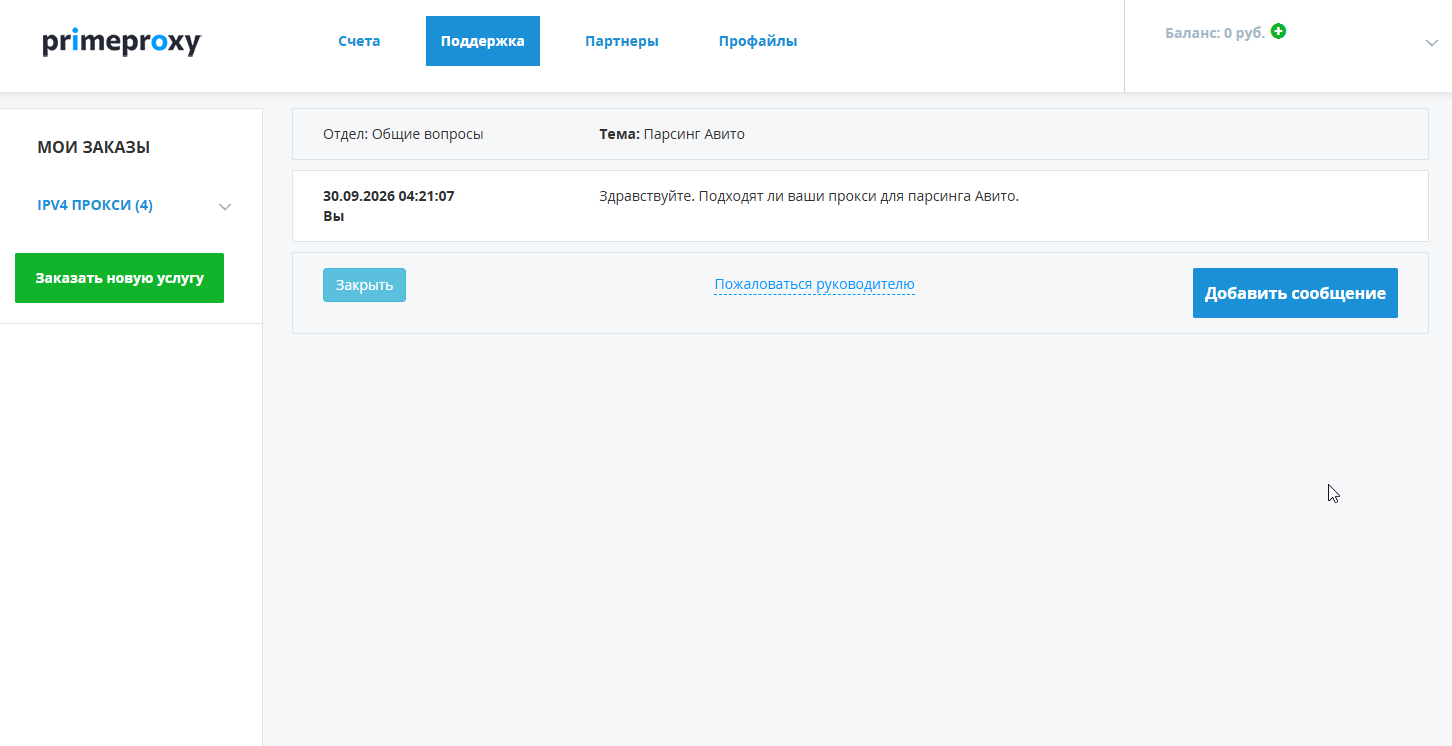Open the Профайлы menu item
1452x746 pixels.
tap(758, 41)
